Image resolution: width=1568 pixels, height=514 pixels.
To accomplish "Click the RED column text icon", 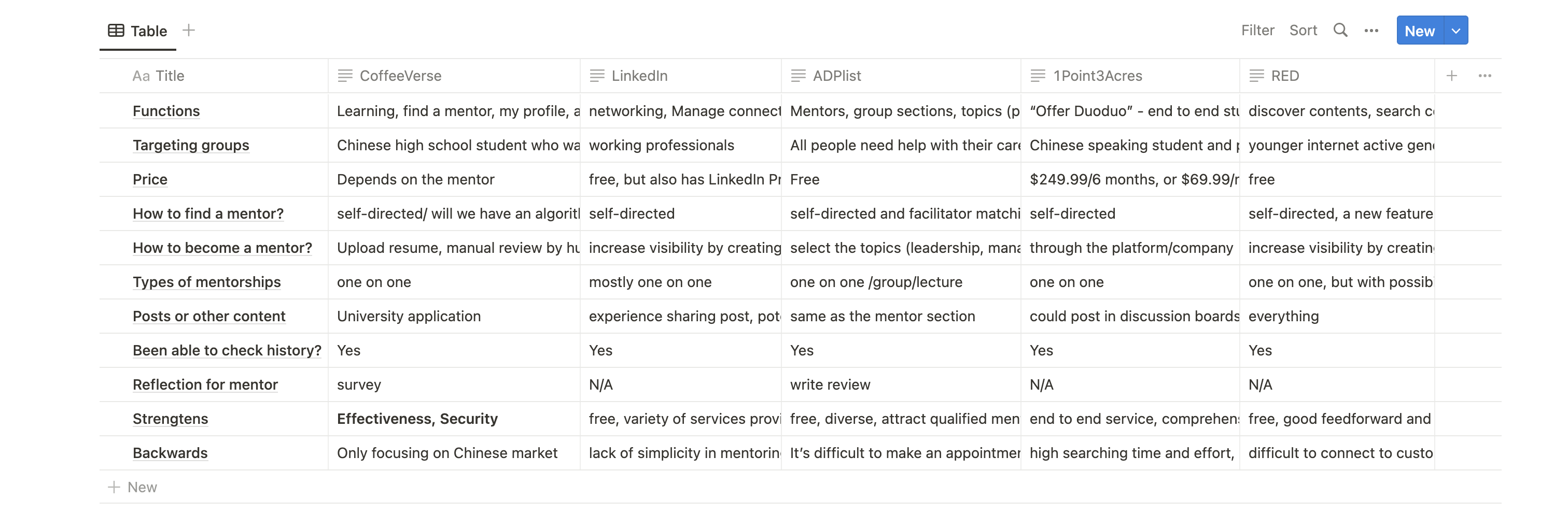I will point(1256,76).
